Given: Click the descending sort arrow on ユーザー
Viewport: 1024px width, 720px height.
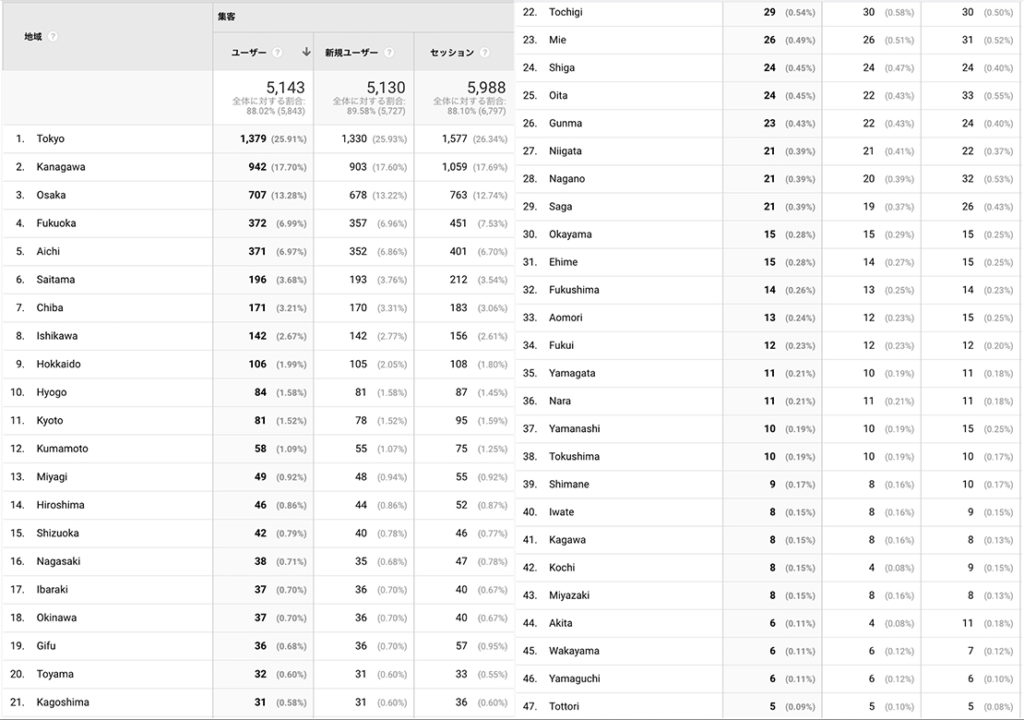Looking at the screenshot, I should [305, 52].
